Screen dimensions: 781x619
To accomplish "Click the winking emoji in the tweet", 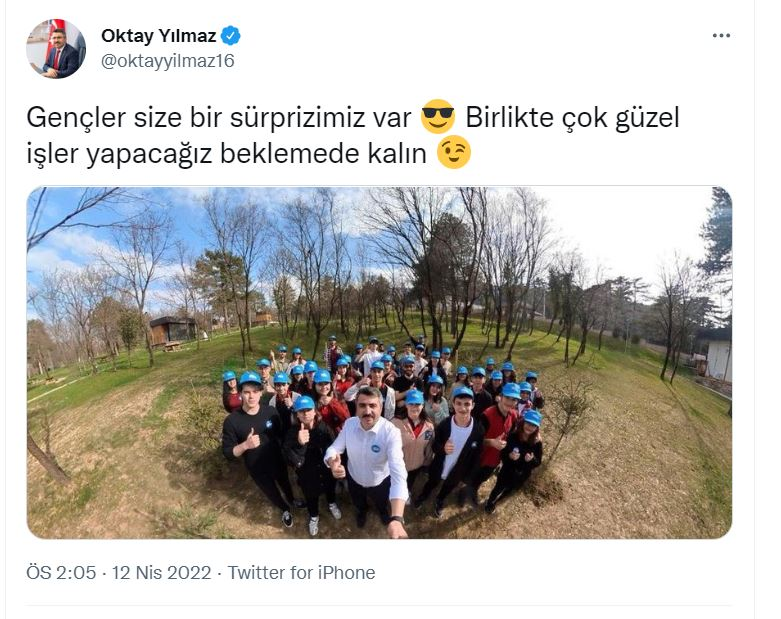I will pyautogui.click(x=453, y=152).
